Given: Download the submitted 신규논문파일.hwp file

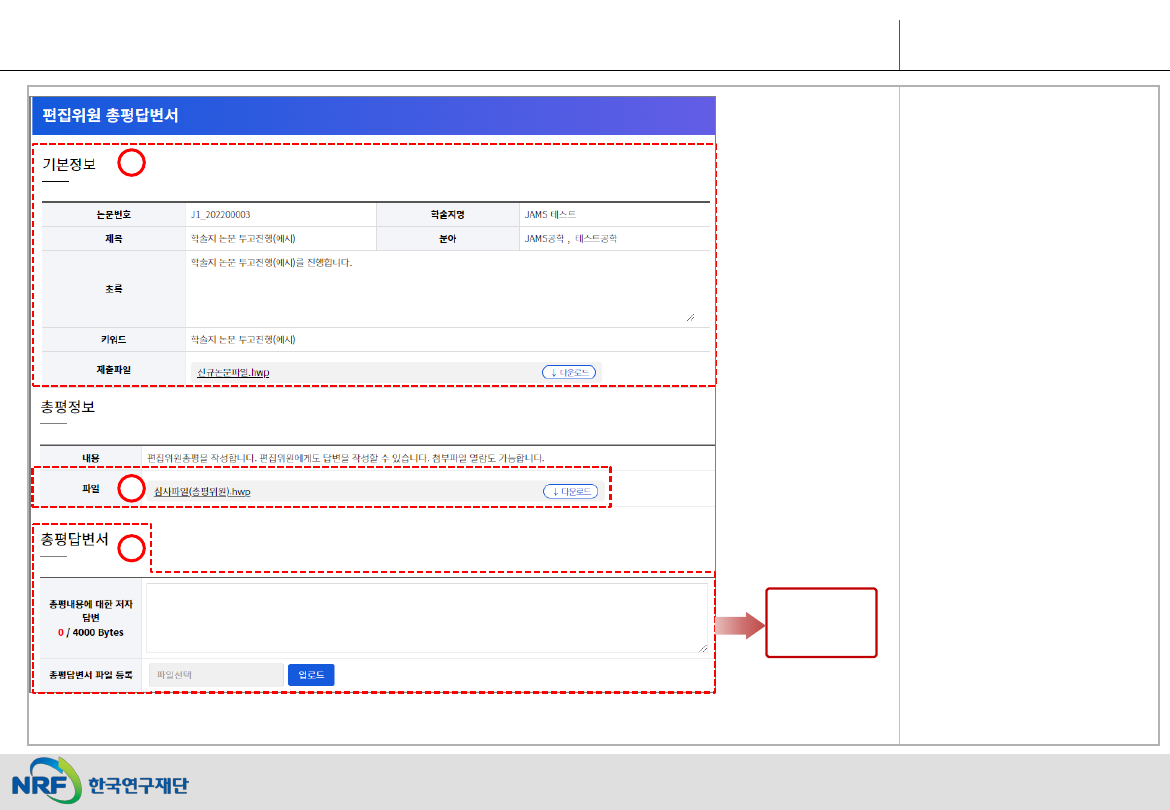Looking at the screenshot, I should (568, 372).
